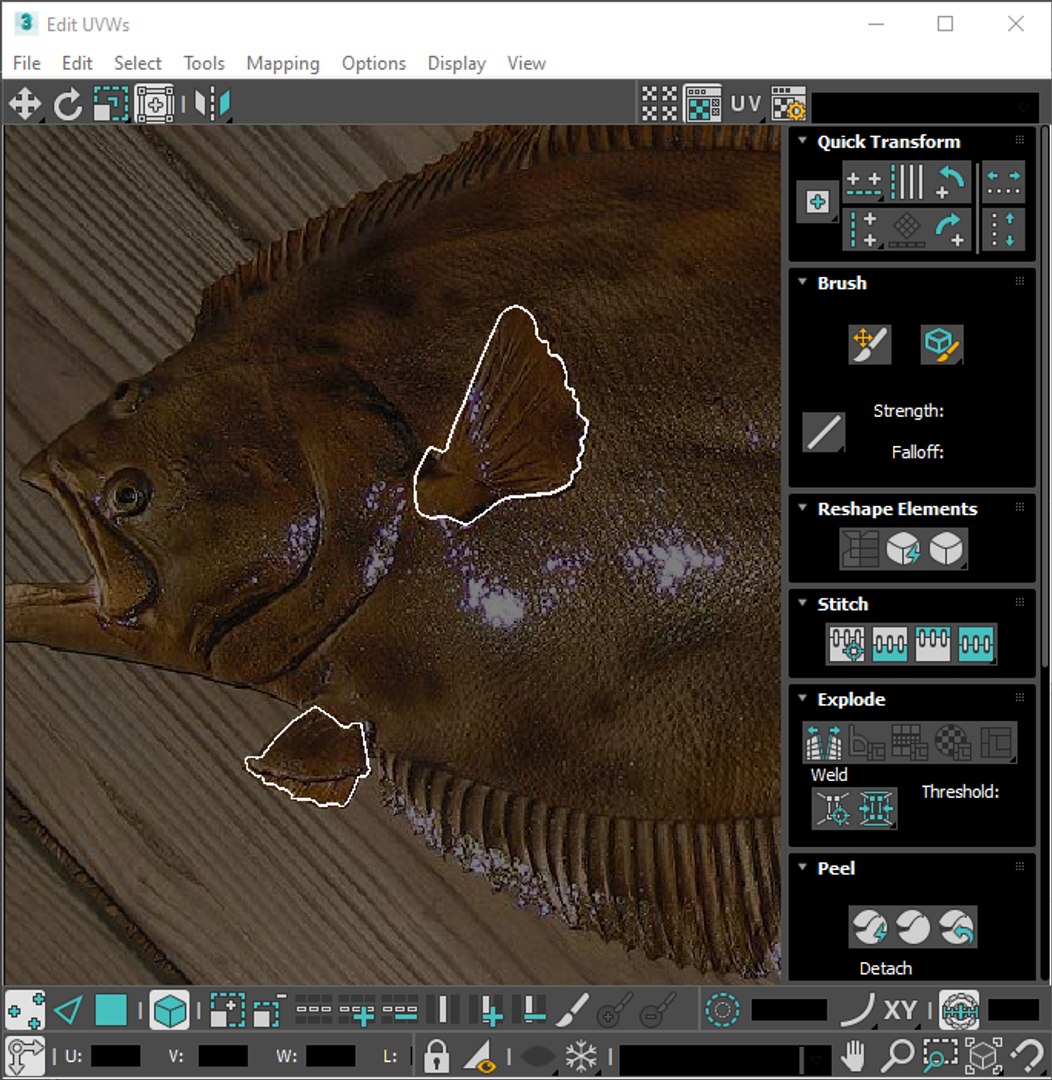Open the File menu

pyautogui.click(x=27, y=63)
